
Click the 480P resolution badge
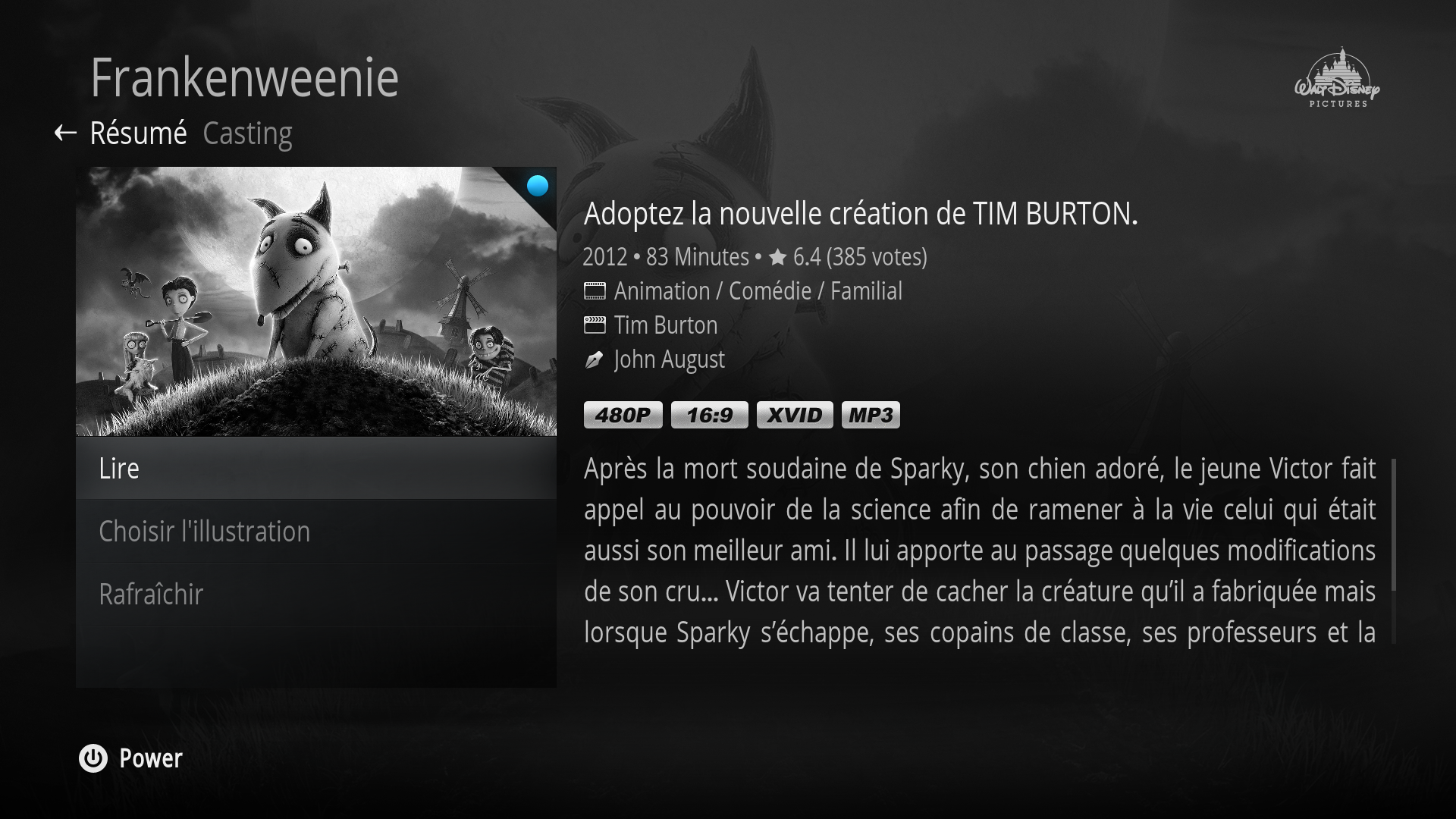(x=623, y=415)
